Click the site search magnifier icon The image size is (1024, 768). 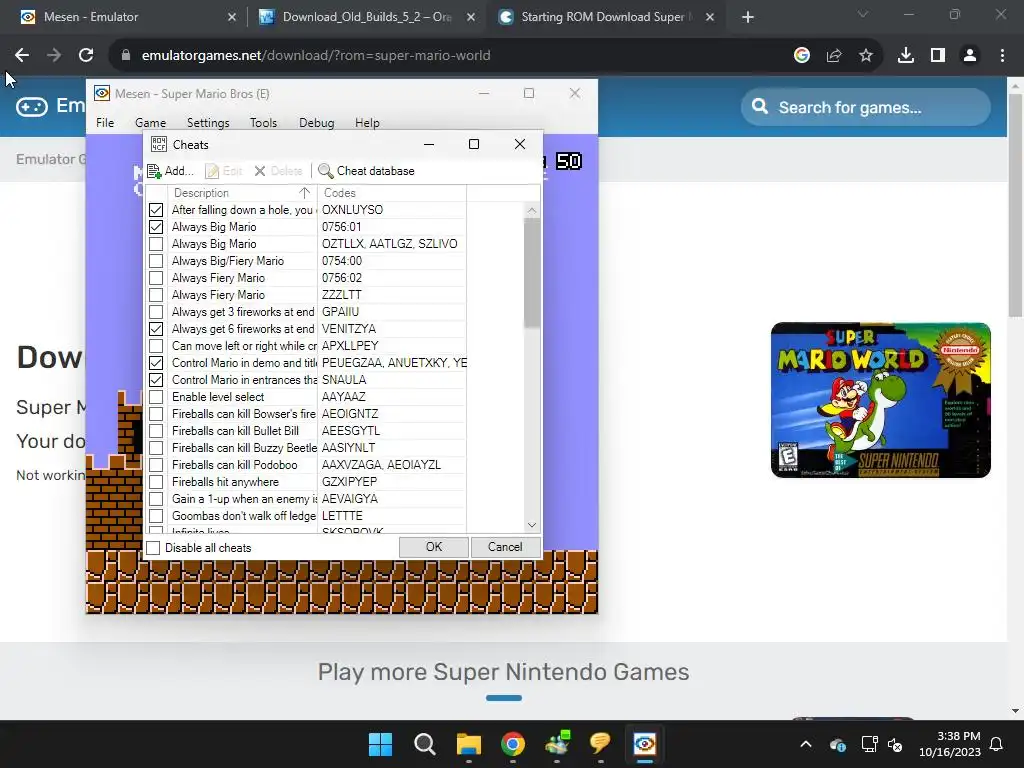[x=760, y=106]
